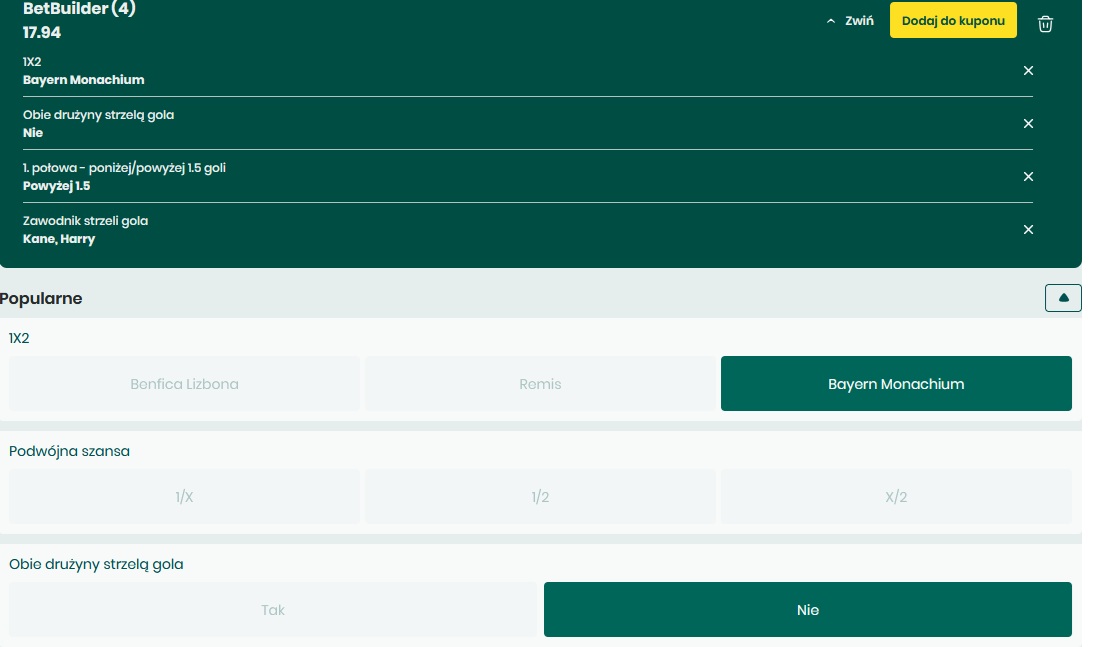Toggle Bayern Monachium in the 1X2 market
The width and height of the screenshot is (1094, 647).
[896, 383]
